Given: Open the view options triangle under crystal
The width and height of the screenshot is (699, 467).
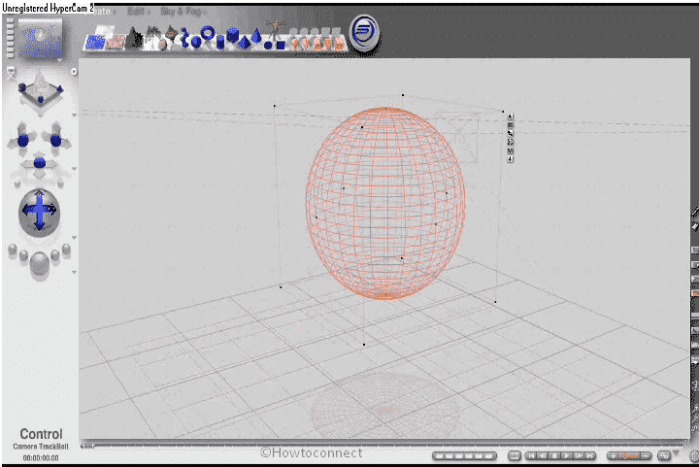Looking at the screenshot, I should [74, 115].
